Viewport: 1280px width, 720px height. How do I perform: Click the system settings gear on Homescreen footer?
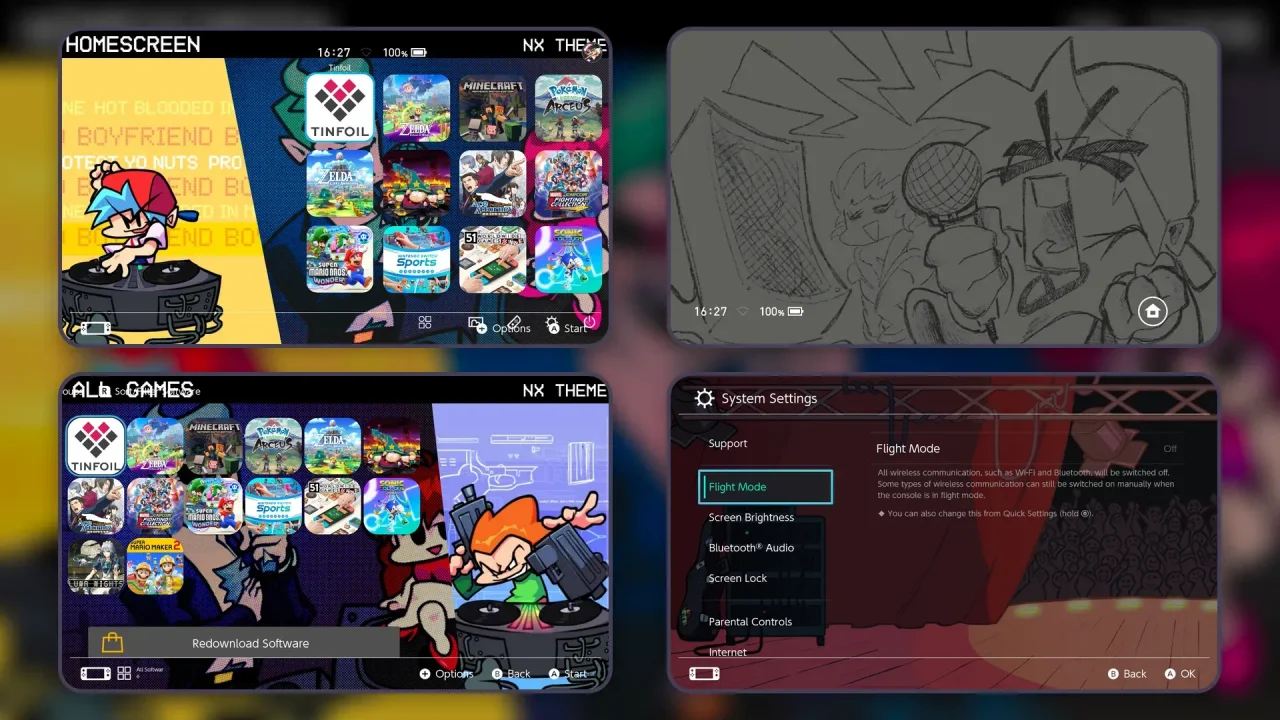click(x=552, y=324)
